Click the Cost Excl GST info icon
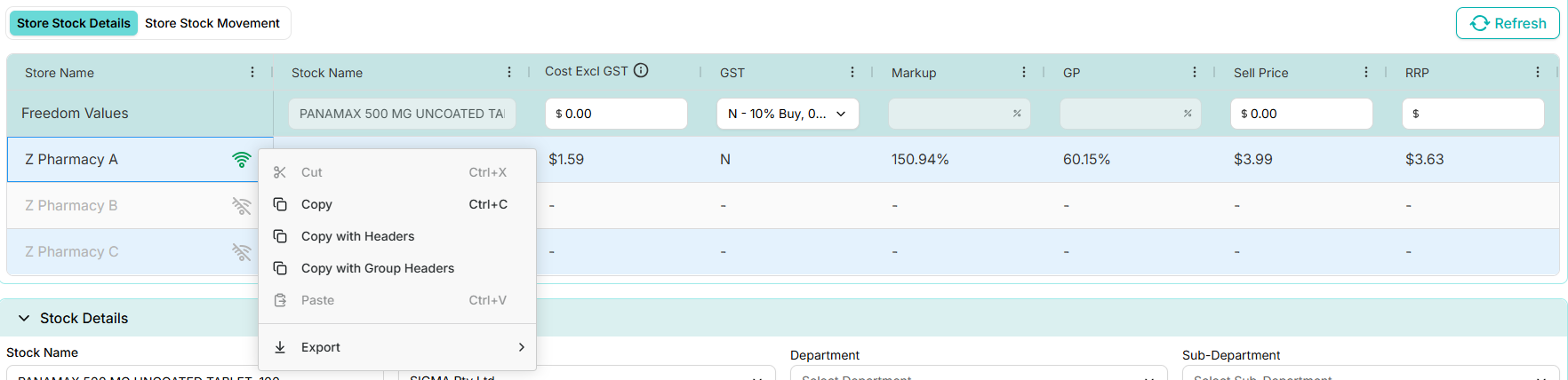This screenshot has height=380, width=1568. 641,70
